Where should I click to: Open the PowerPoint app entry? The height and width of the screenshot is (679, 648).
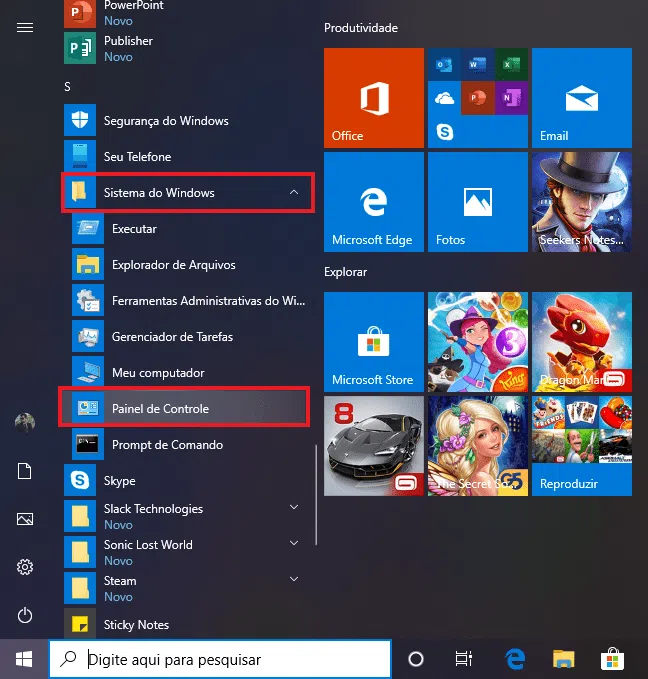tap(186, 13)
